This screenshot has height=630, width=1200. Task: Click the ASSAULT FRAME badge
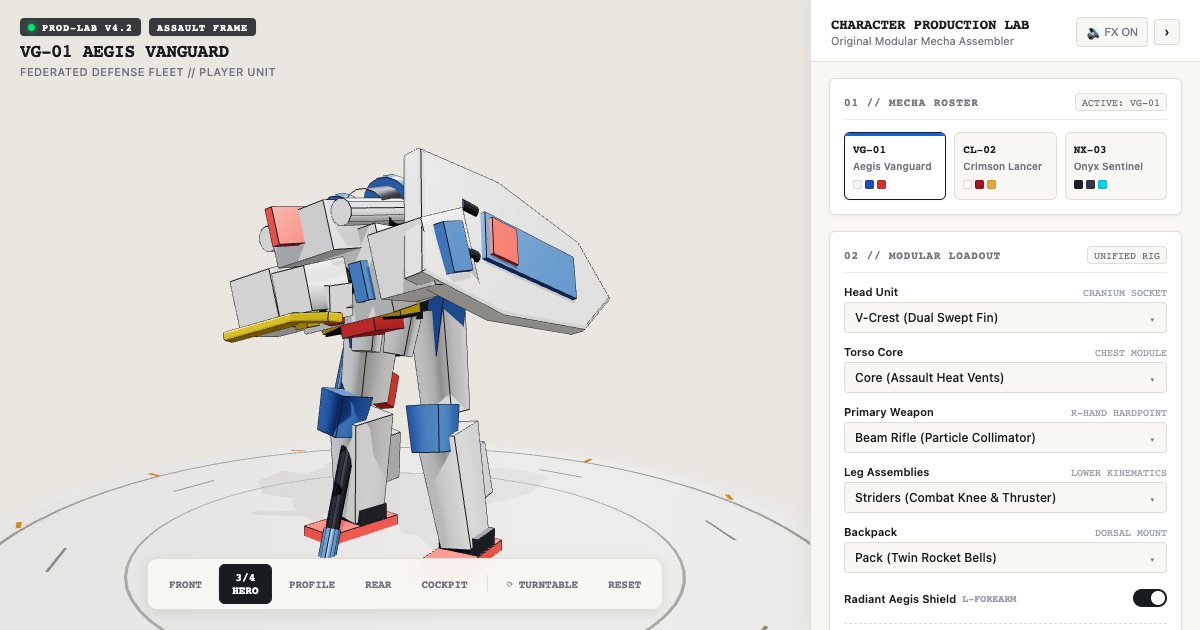pos(203,28)
